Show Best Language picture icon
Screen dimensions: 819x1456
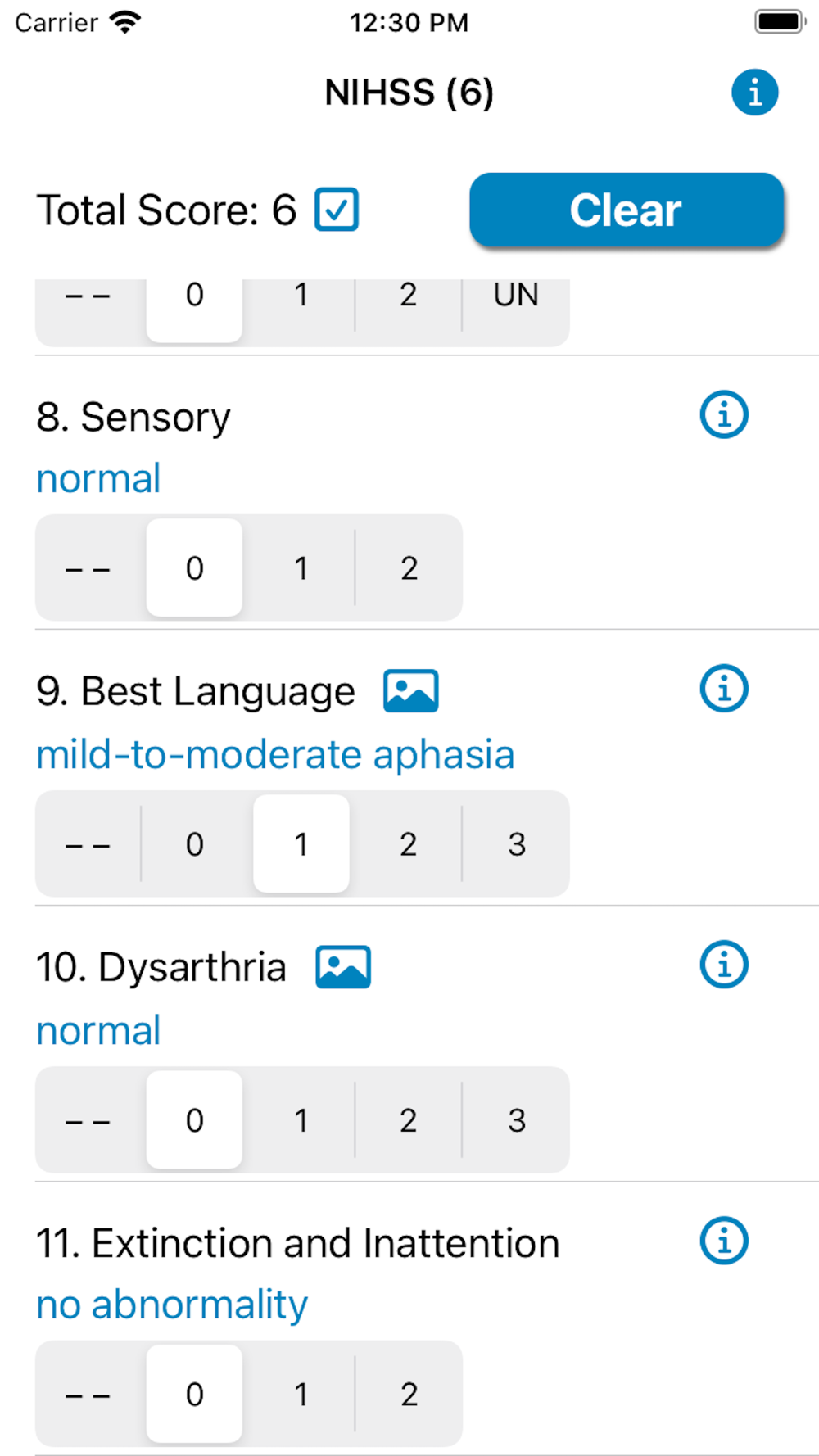pos(411,691)
